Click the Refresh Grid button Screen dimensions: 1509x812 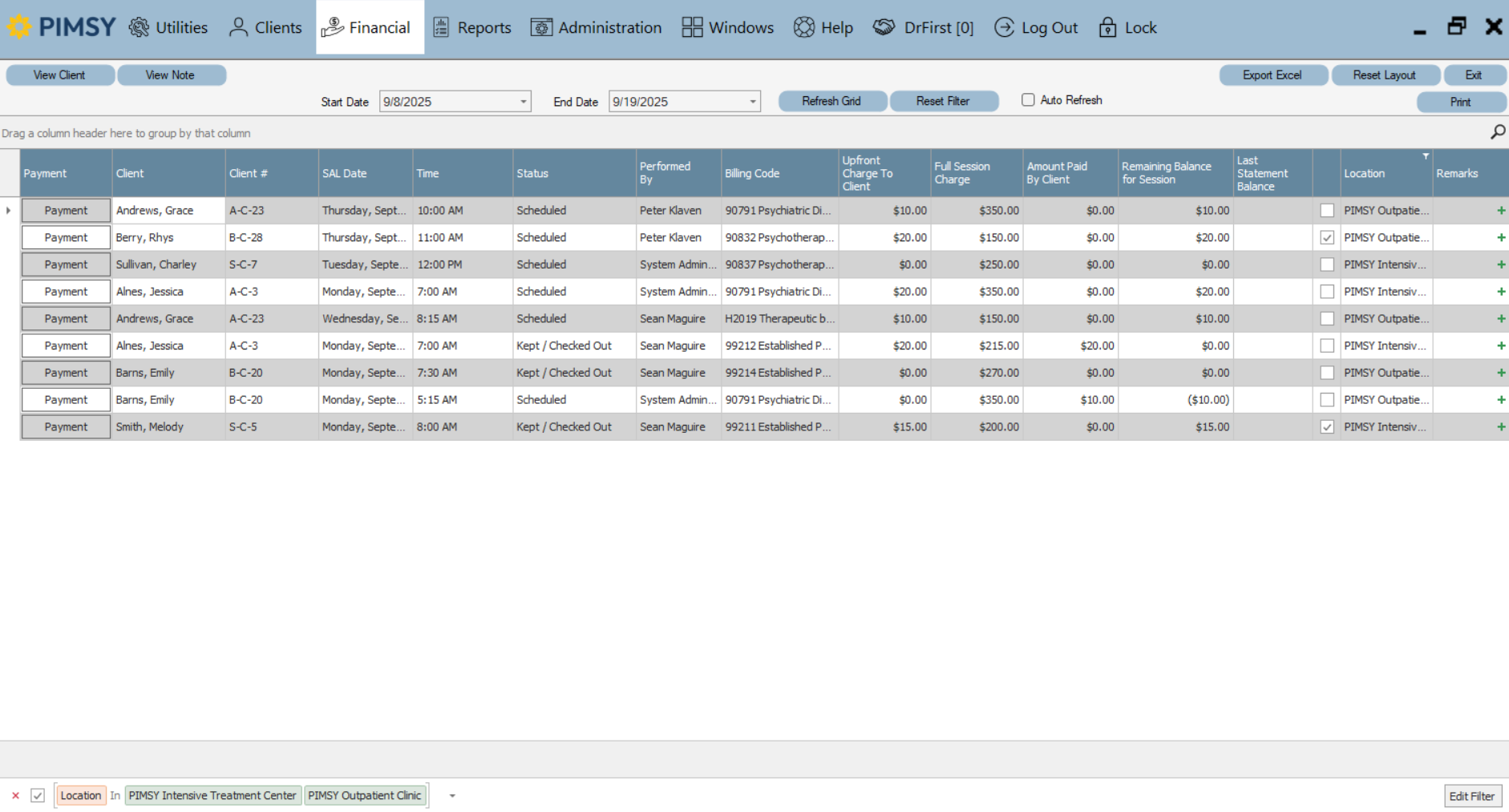831,101
